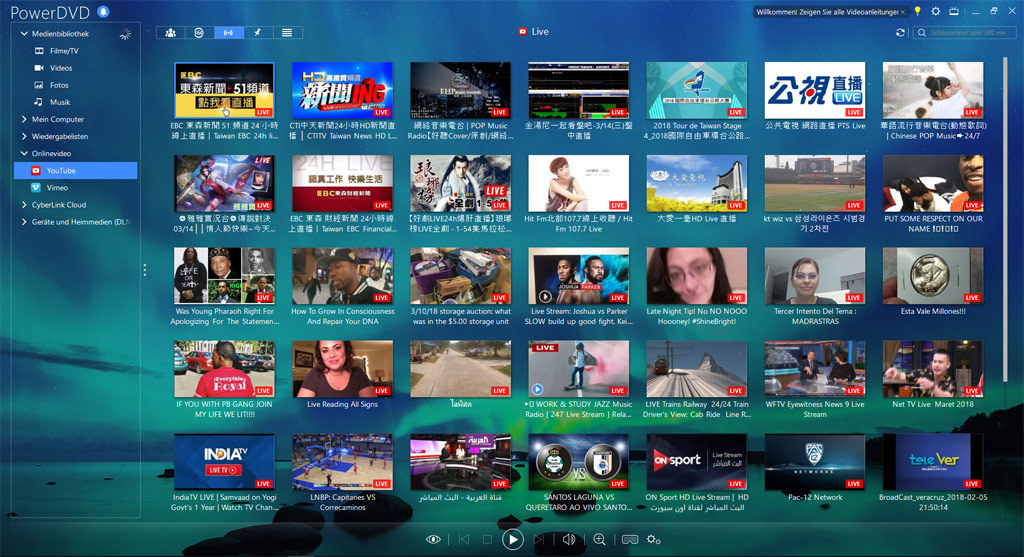Open Hit Fm 107.7 Live thumbnail
The image size is (1024, 557).
578,183
